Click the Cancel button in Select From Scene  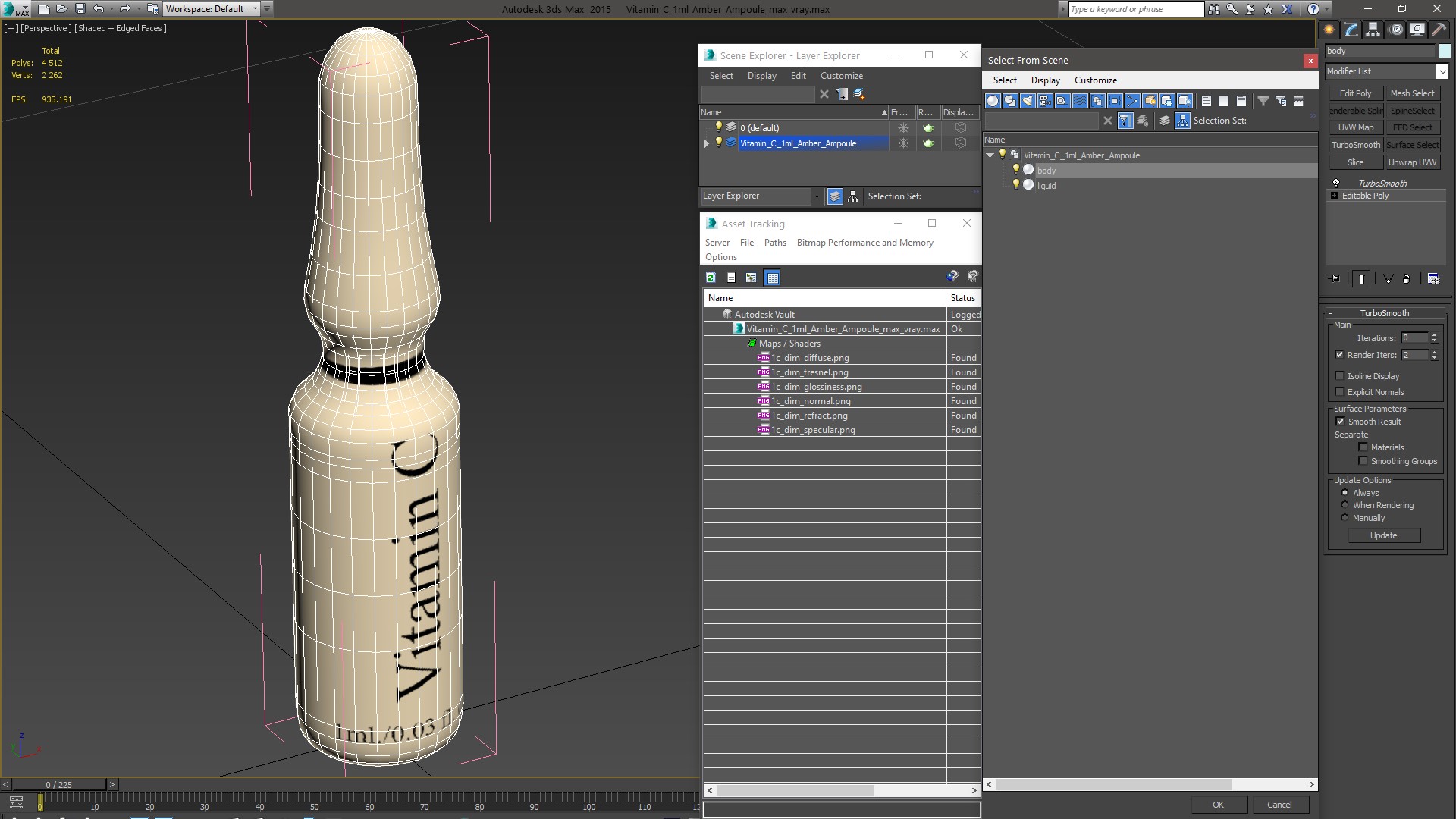pos(1280,804)
